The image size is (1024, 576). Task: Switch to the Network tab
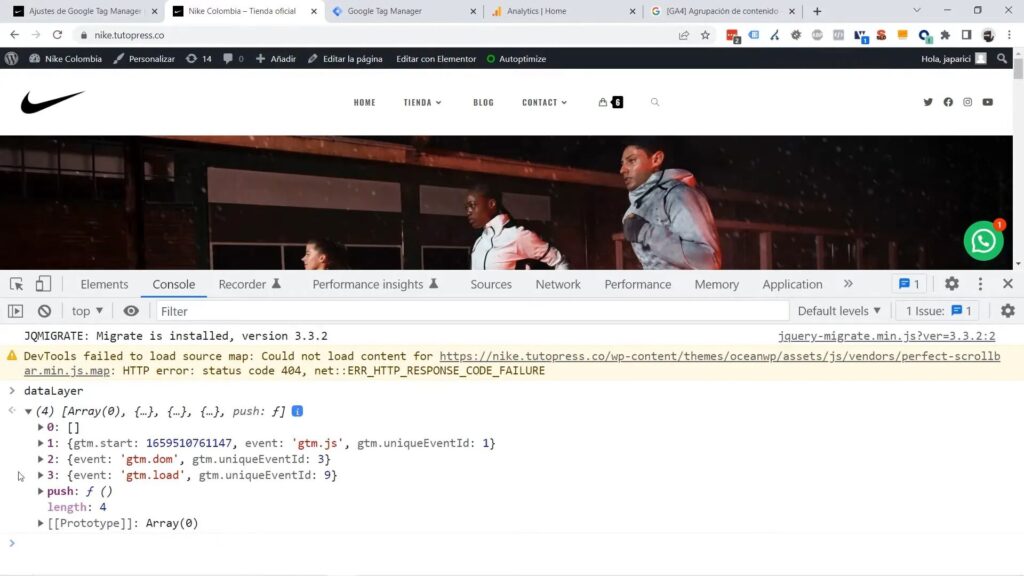[558, 284]
